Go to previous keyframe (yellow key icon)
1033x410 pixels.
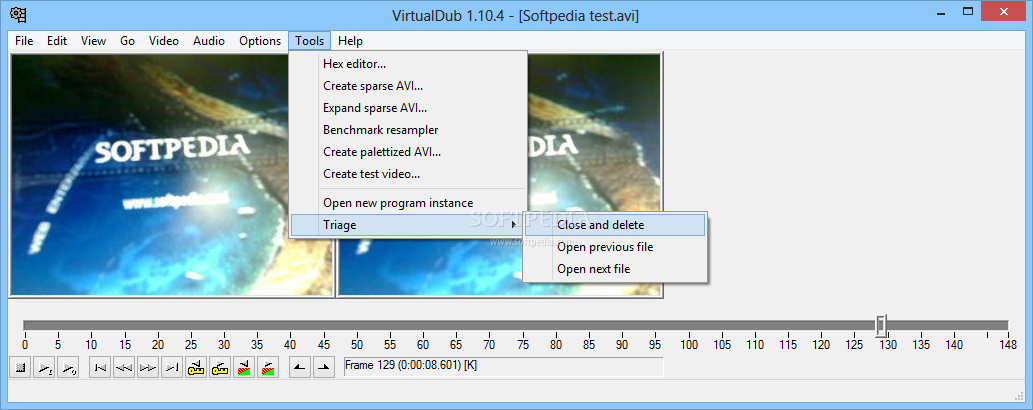(196, 368)
